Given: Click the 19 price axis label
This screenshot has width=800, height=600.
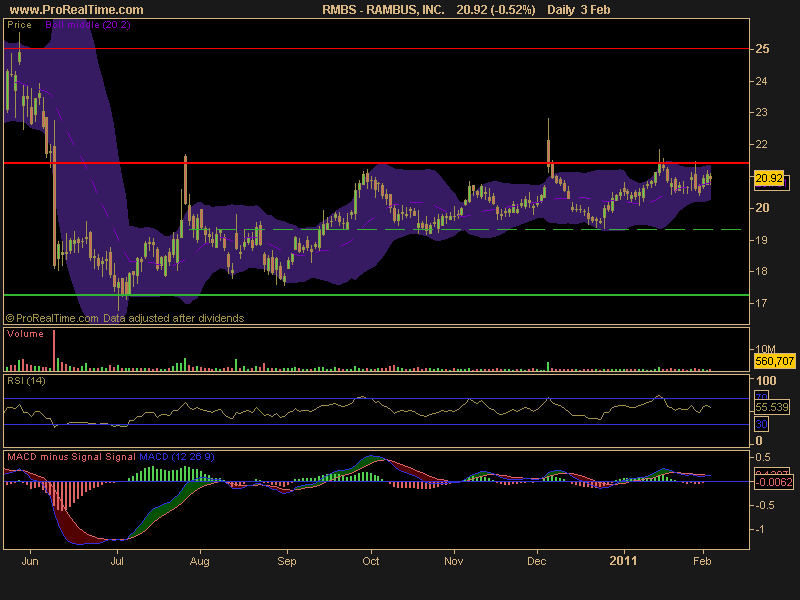Looking at the screenshot, I should pos(761,240).
